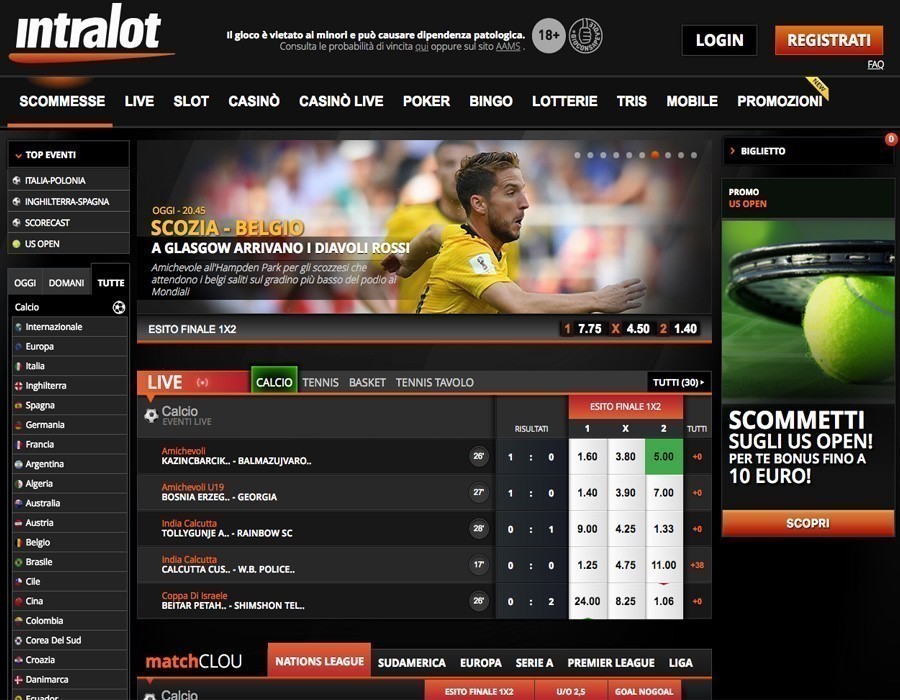
Task: Open the Tutti (30) live events list
Action: [678, 382]
